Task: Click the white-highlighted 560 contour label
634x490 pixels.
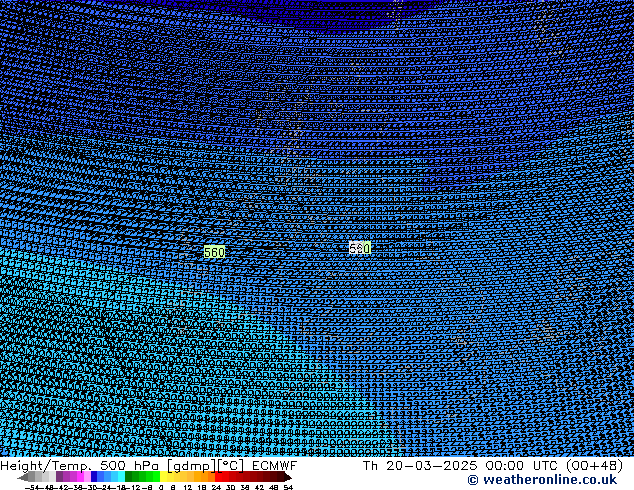Action: [359, 248]
